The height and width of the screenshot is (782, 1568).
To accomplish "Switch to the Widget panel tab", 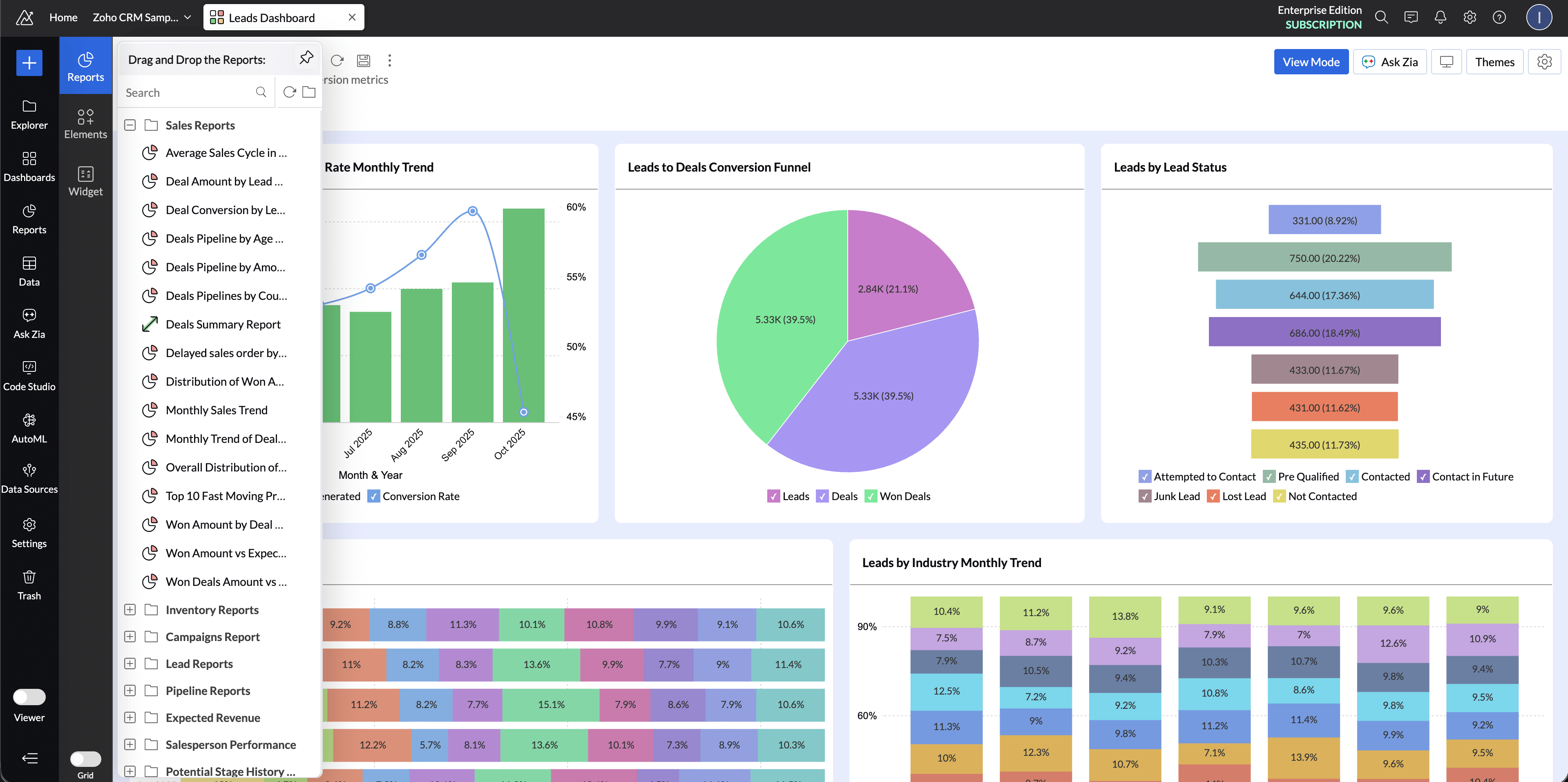I will click(x=85, y=180).
